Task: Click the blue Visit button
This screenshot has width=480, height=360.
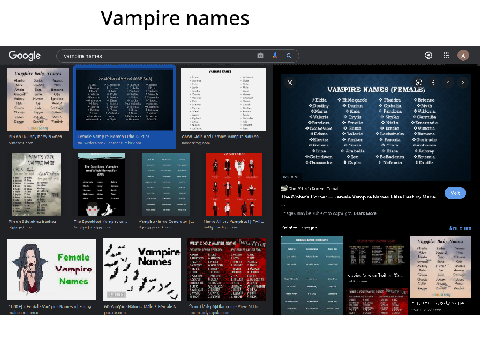Action: [455, 193]
